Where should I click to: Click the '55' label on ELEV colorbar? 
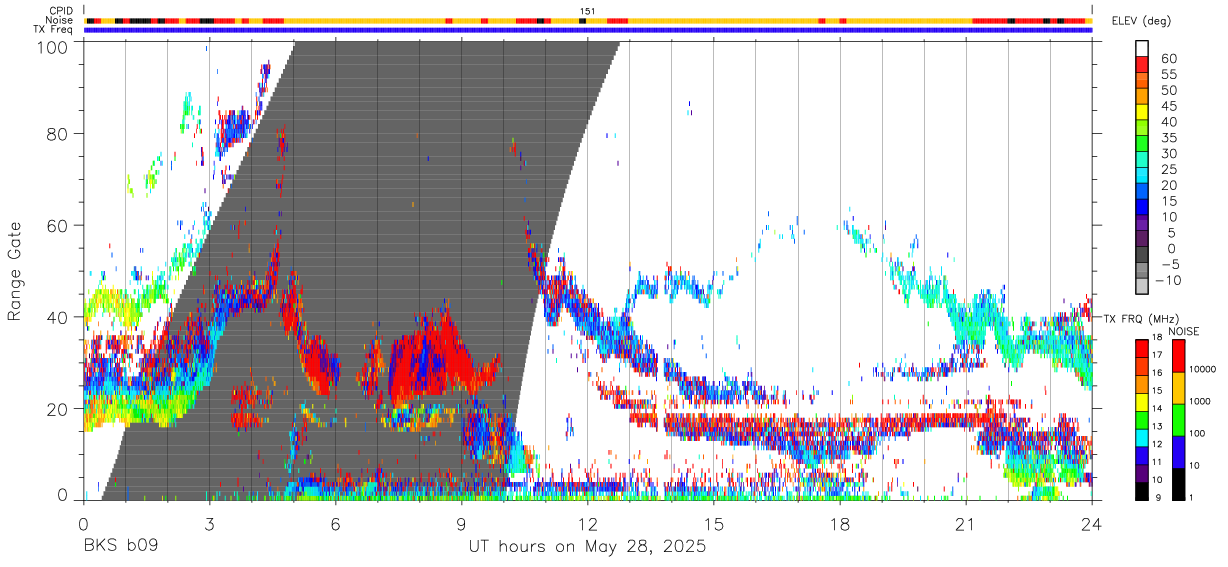(x=1169, y=75)
